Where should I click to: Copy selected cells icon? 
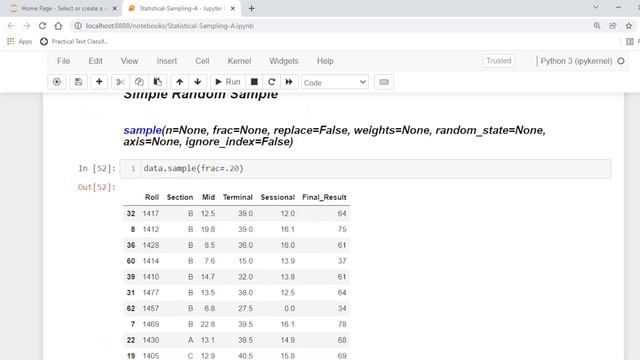[139, 82]
